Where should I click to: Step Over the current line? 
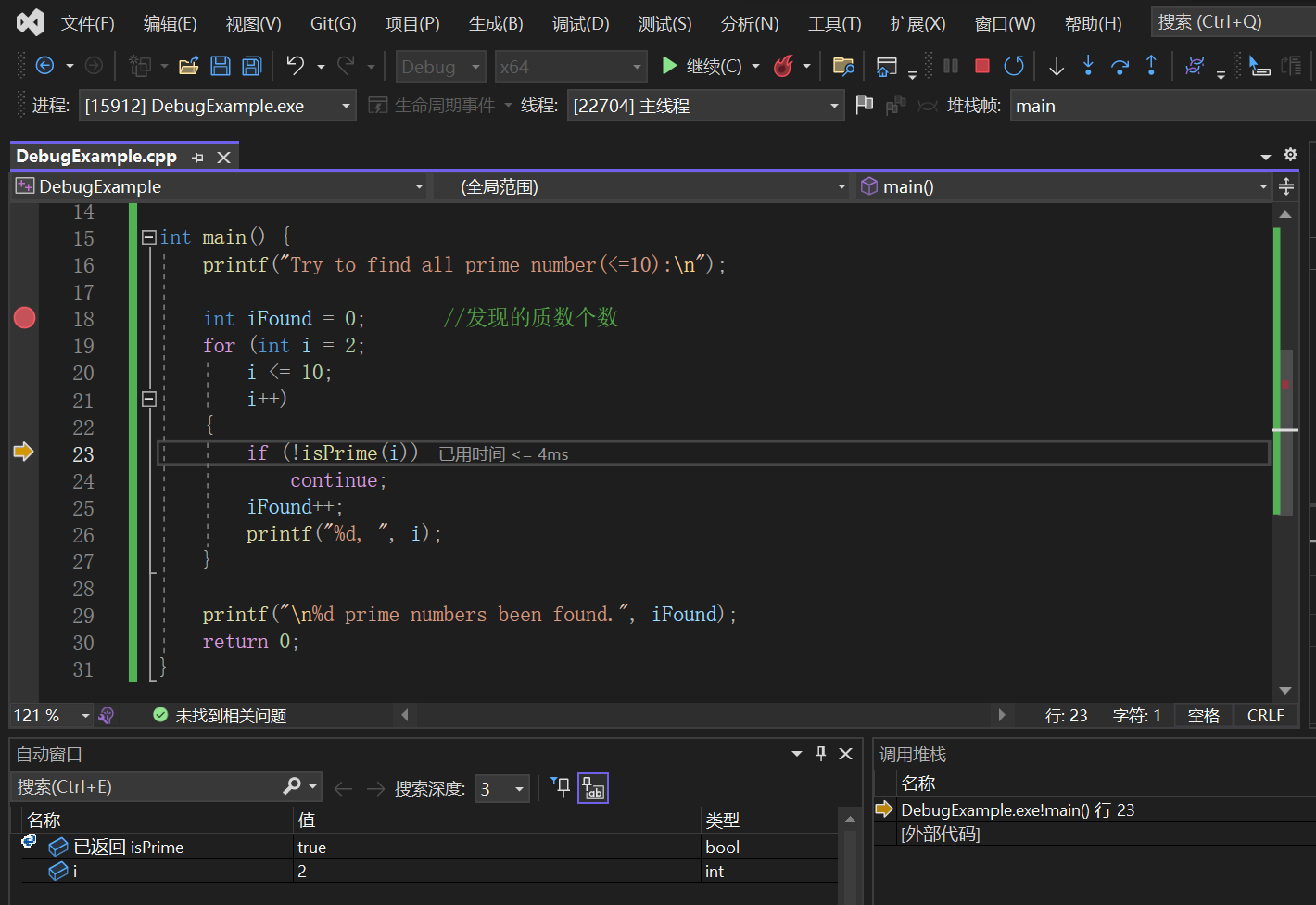(1120, 66)
